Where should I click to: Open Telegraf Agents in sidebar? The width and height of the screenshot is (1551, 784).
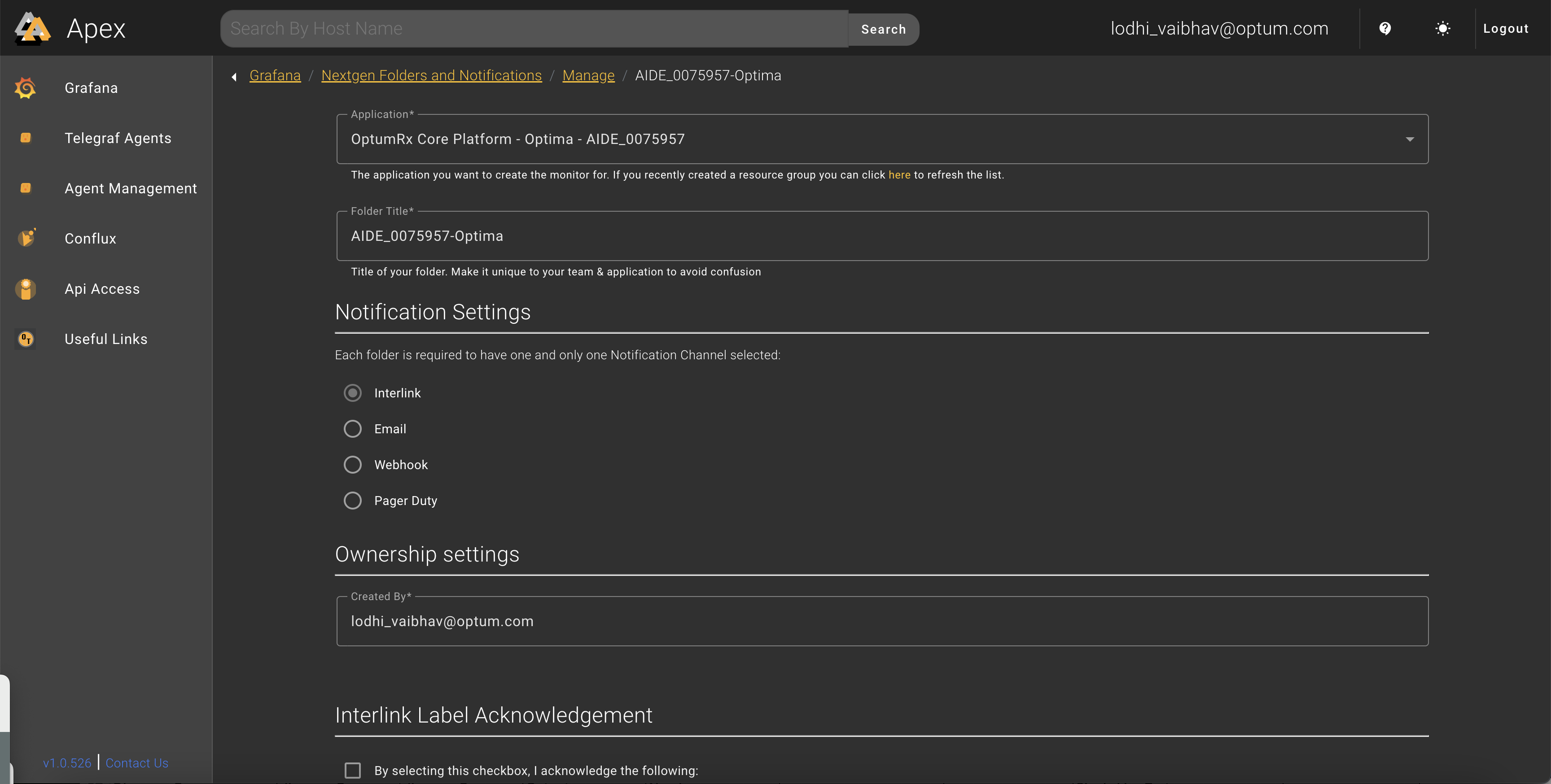click(x=106, y=138)
